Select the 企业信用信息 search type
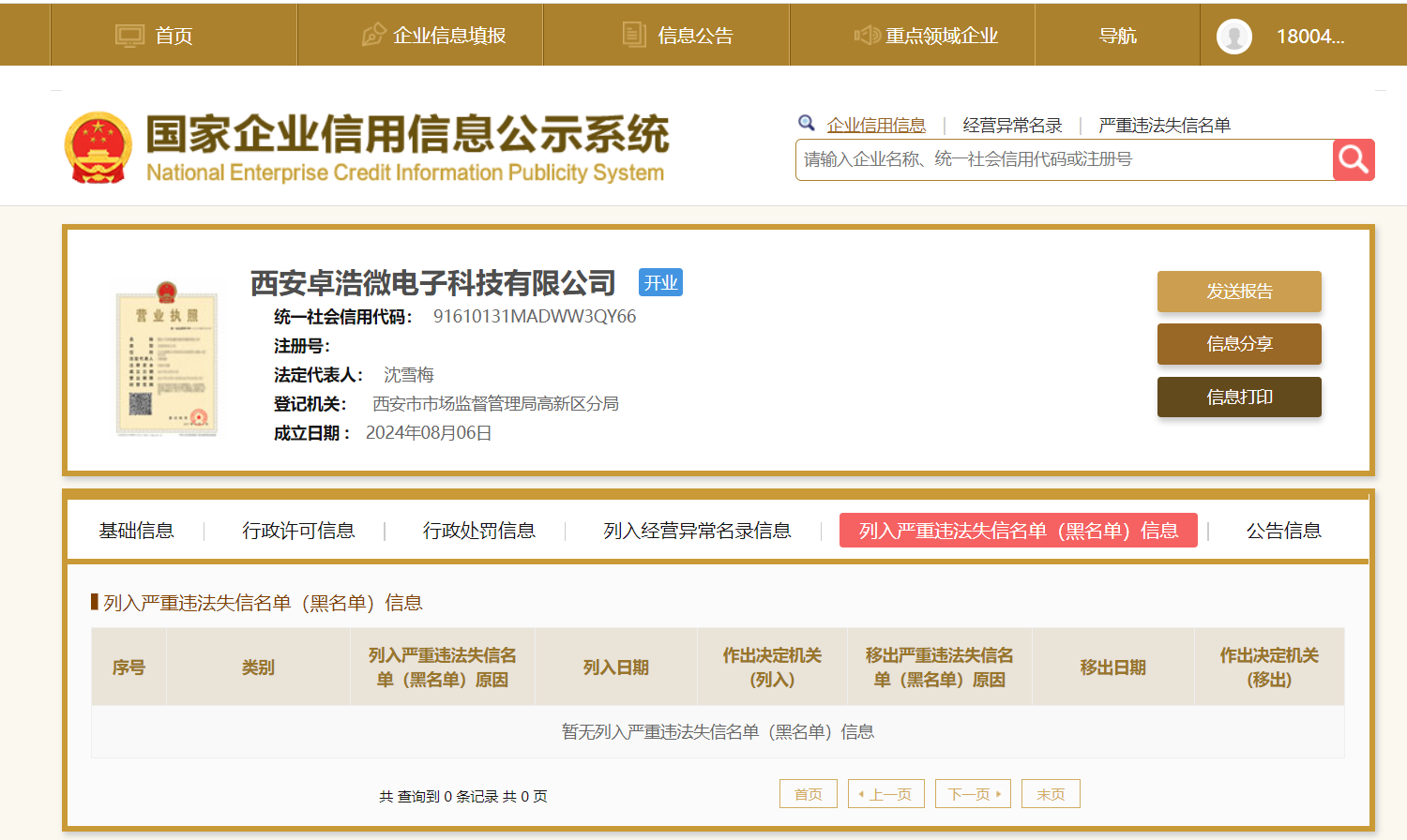1407x840 pixels. pos(876,125)
